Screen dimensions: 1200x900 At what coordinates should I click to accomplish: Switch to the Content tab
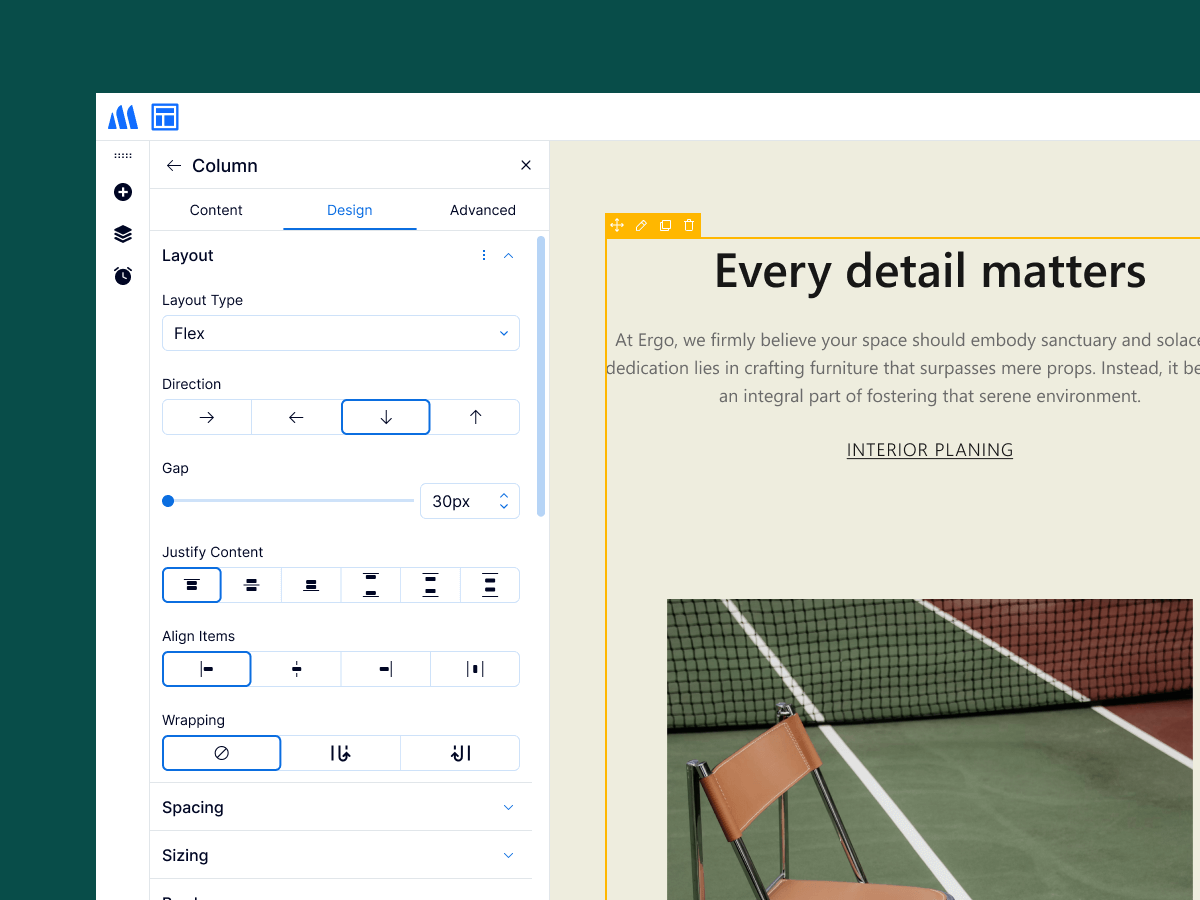tap(216, 210)
